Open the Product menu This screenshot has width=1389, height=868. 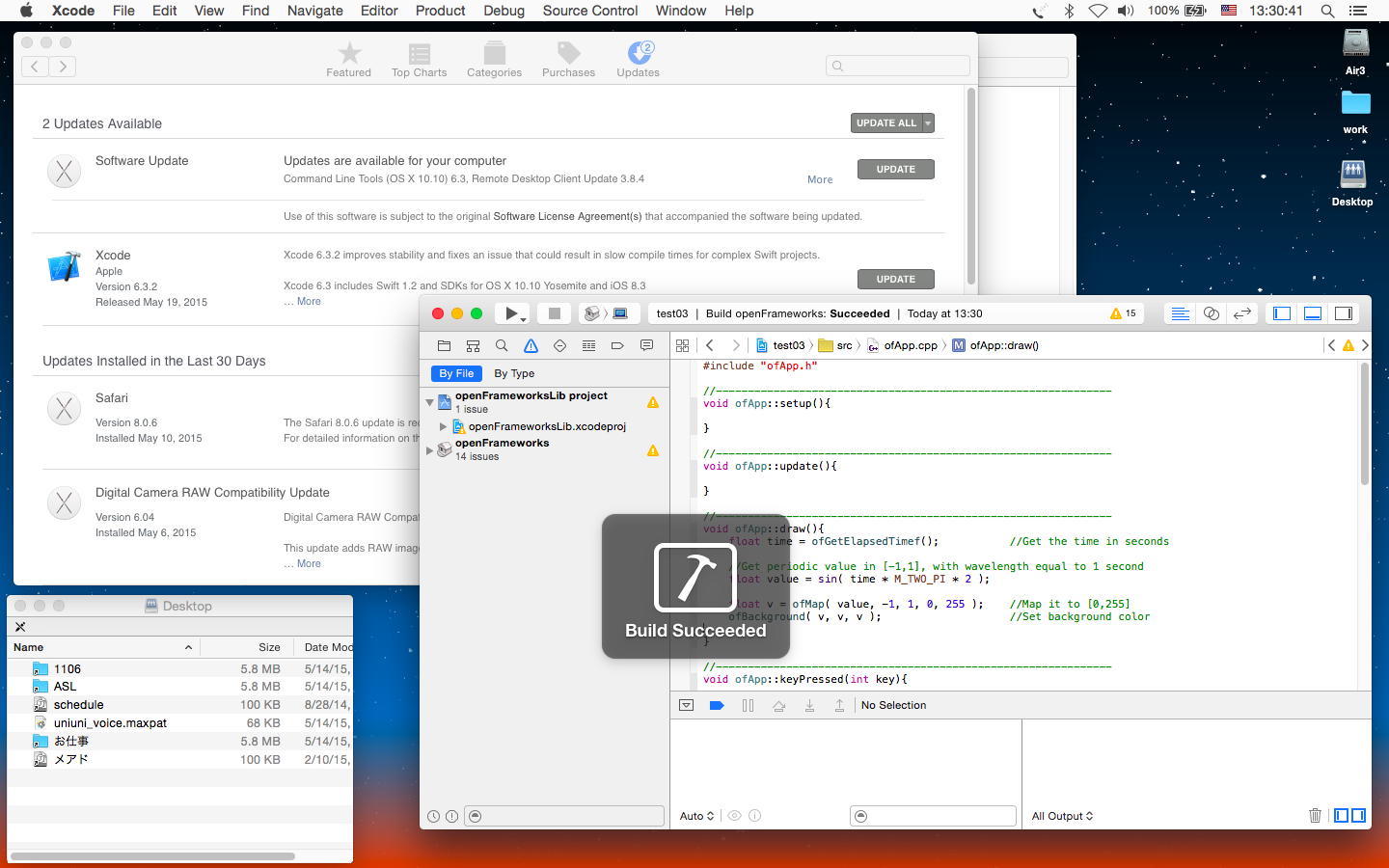point(440,11)
